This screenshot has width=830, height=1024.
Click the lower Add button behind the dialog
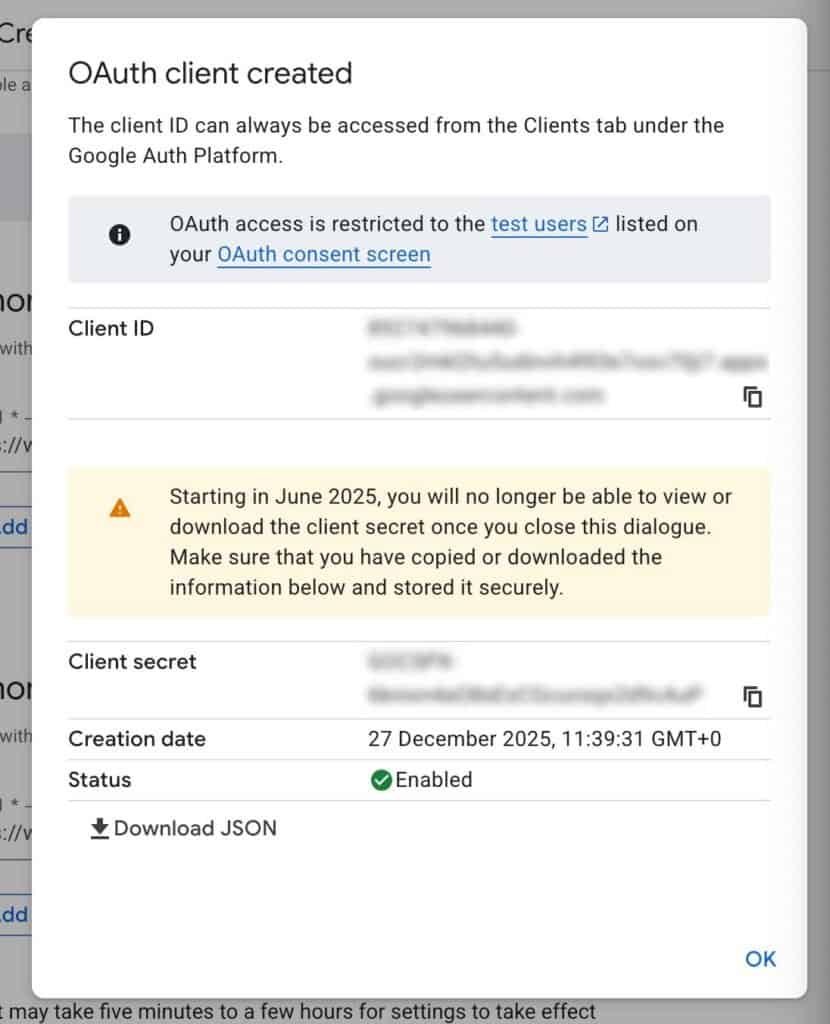[13, 914]
